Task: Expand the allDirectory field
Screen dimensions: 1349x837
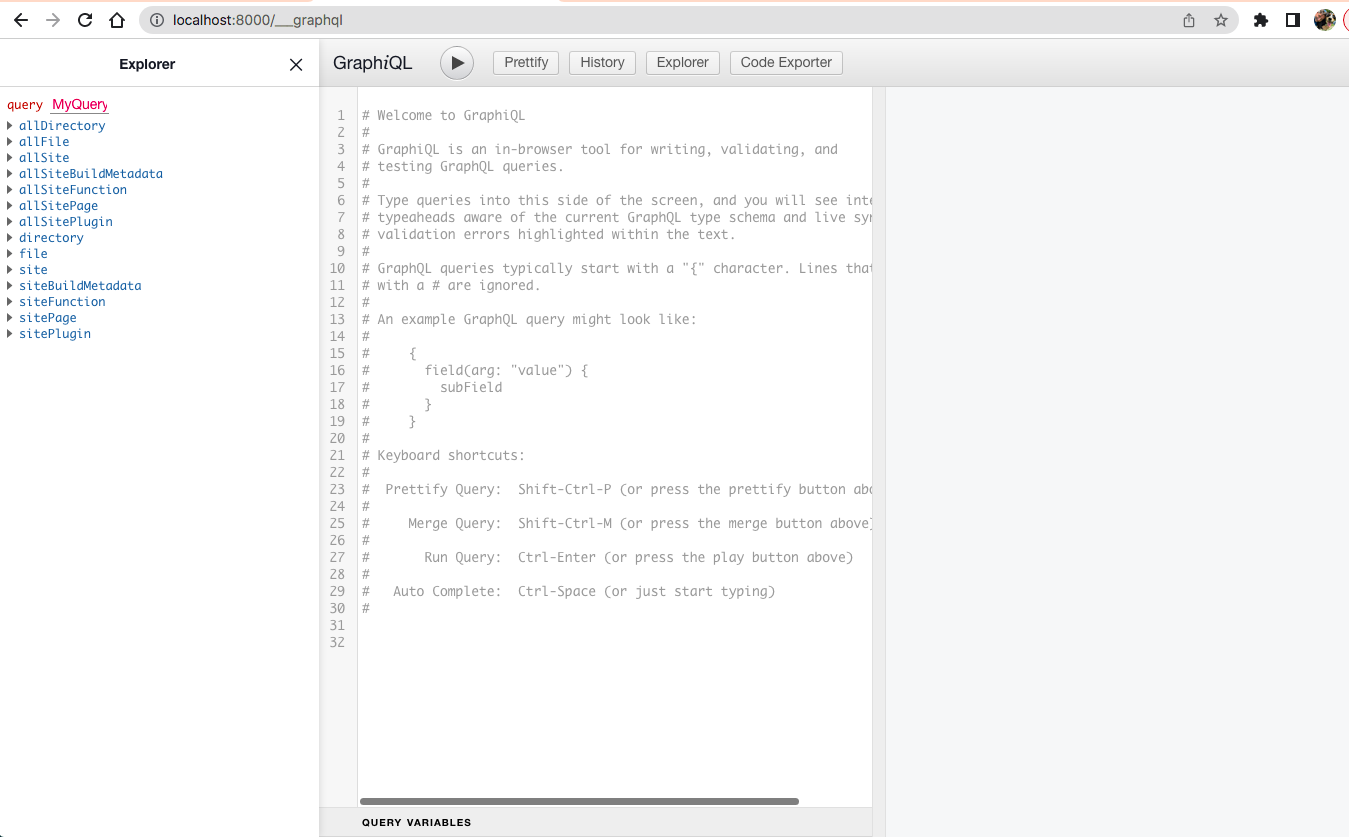Action: click(61, 126)
